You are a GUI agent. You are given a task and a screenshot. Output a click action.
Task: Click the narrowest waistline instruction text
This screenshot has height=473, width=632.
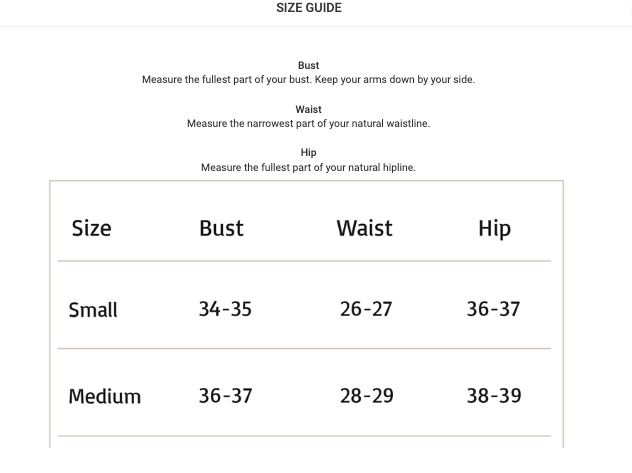pos(308,123)
